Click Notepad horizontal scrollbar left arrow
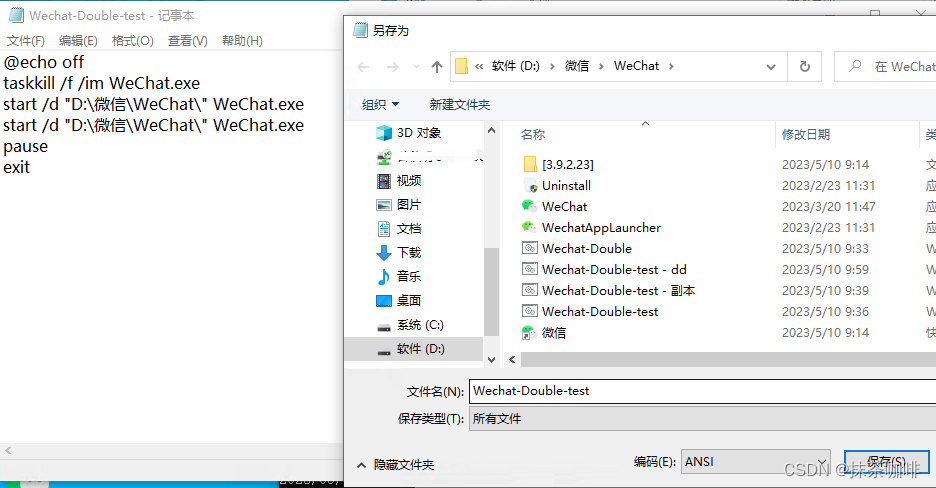Image resolution: width=936 pixels, height=488 pixels. click(x=8, y=450)
